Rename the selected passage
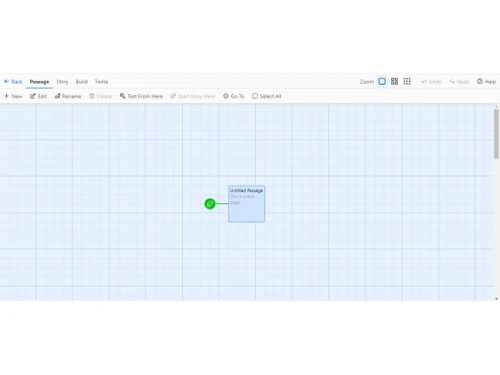 click(68, 96)
